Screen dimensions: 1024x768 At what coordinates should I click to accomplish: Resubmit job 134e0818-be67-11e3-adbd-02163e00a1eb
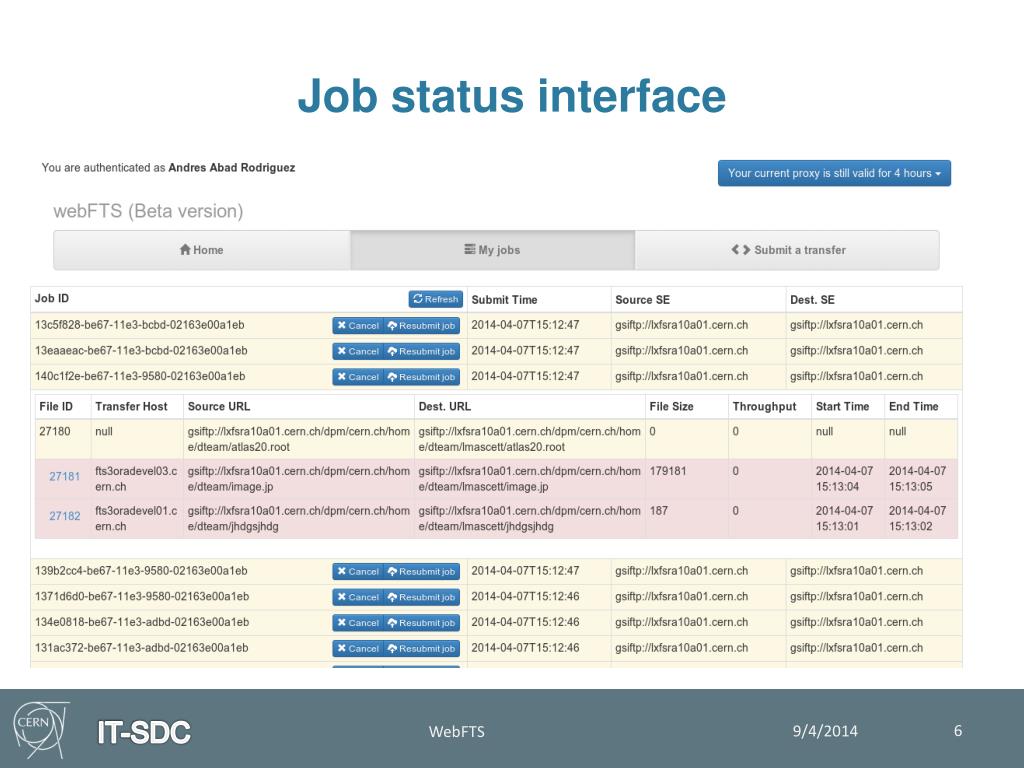pos(421,623)
